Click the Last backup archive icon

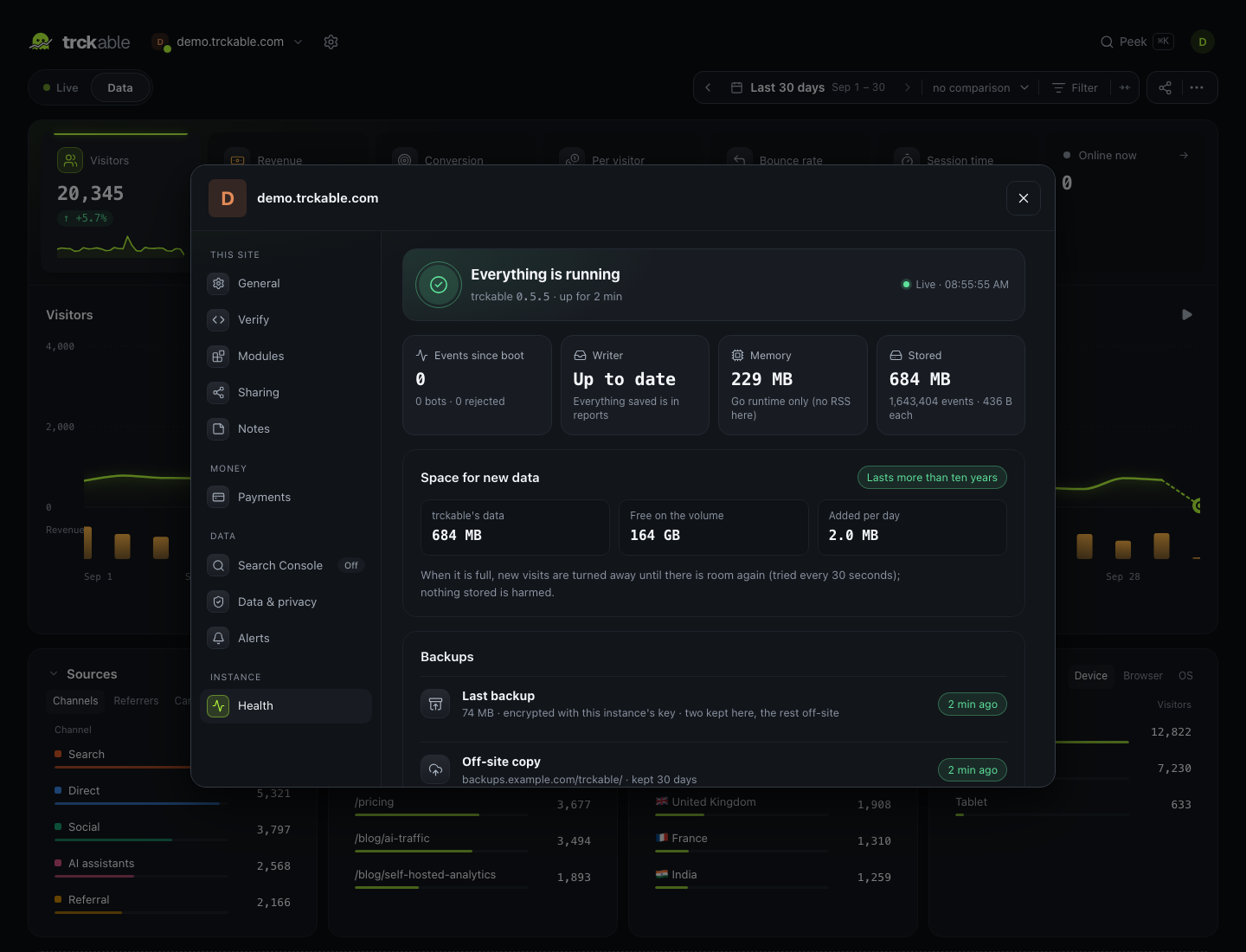coord(435,704)
